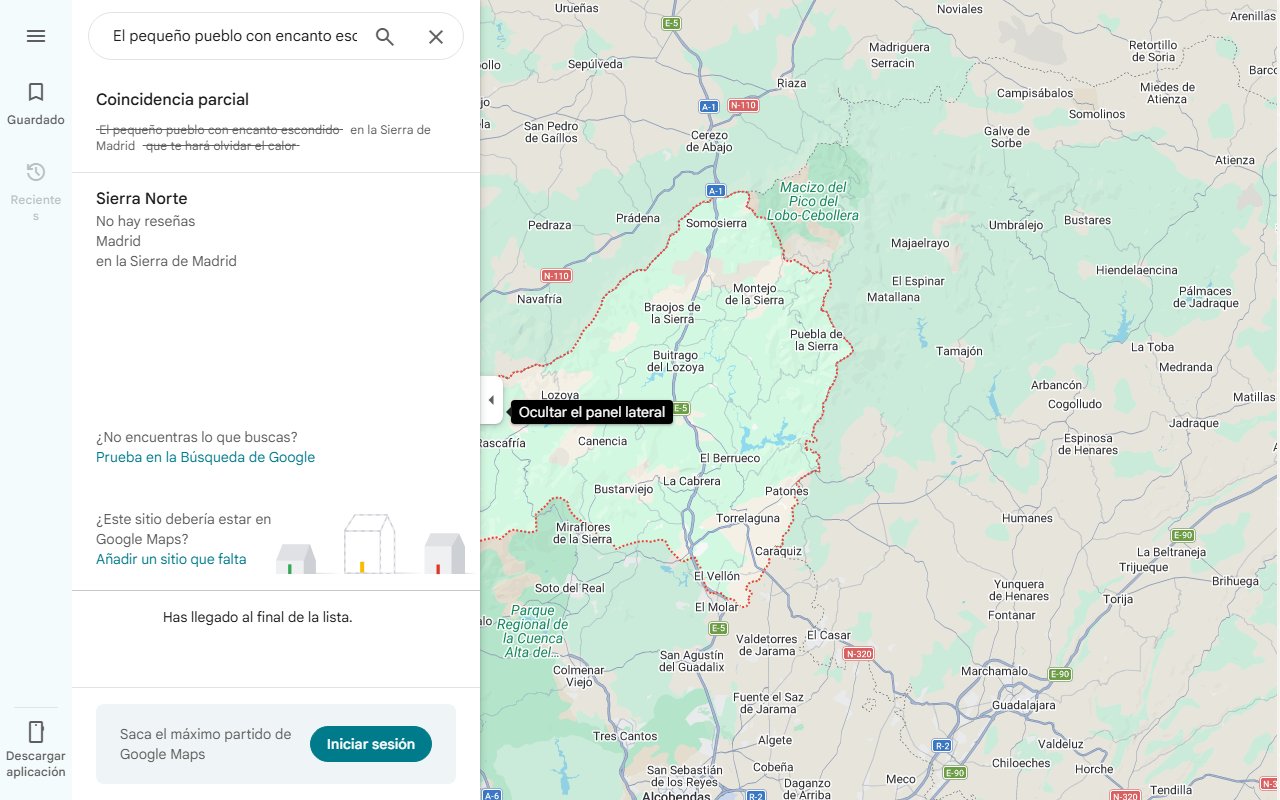Screen dimensions: 1280x800
Task: Follow the Prueba en la Búsqueda de Google link
Action: (x=204, y=457)
